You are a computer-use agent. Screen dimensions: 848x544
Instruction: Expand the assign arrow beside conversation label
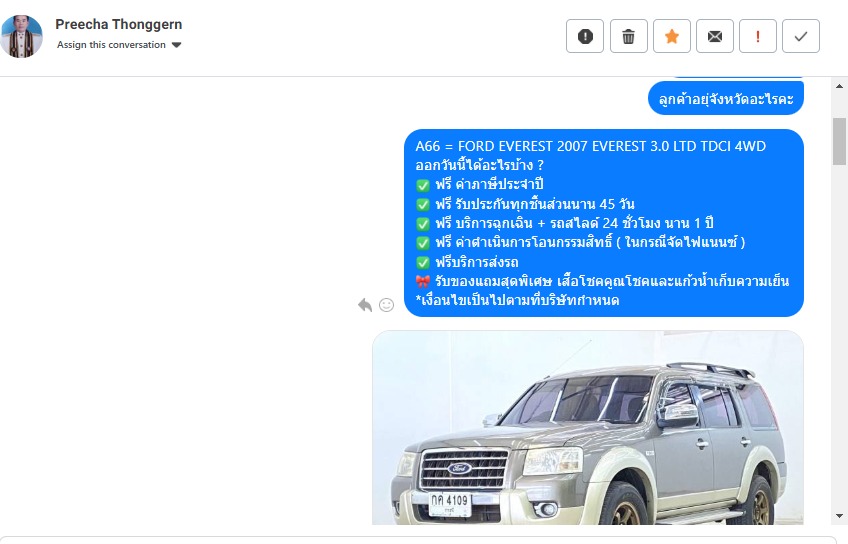coord(176,45)
